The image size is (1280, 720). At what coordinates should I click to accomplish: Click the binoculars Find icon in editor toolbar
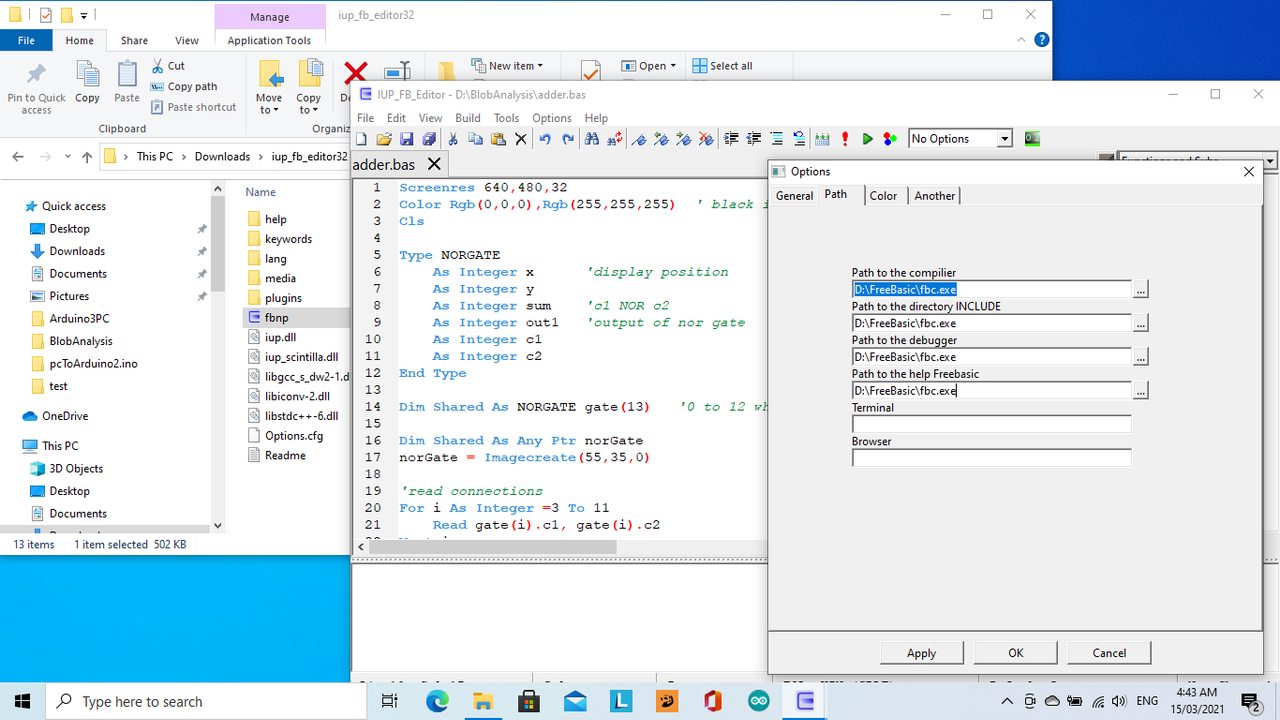pos(592,139)
